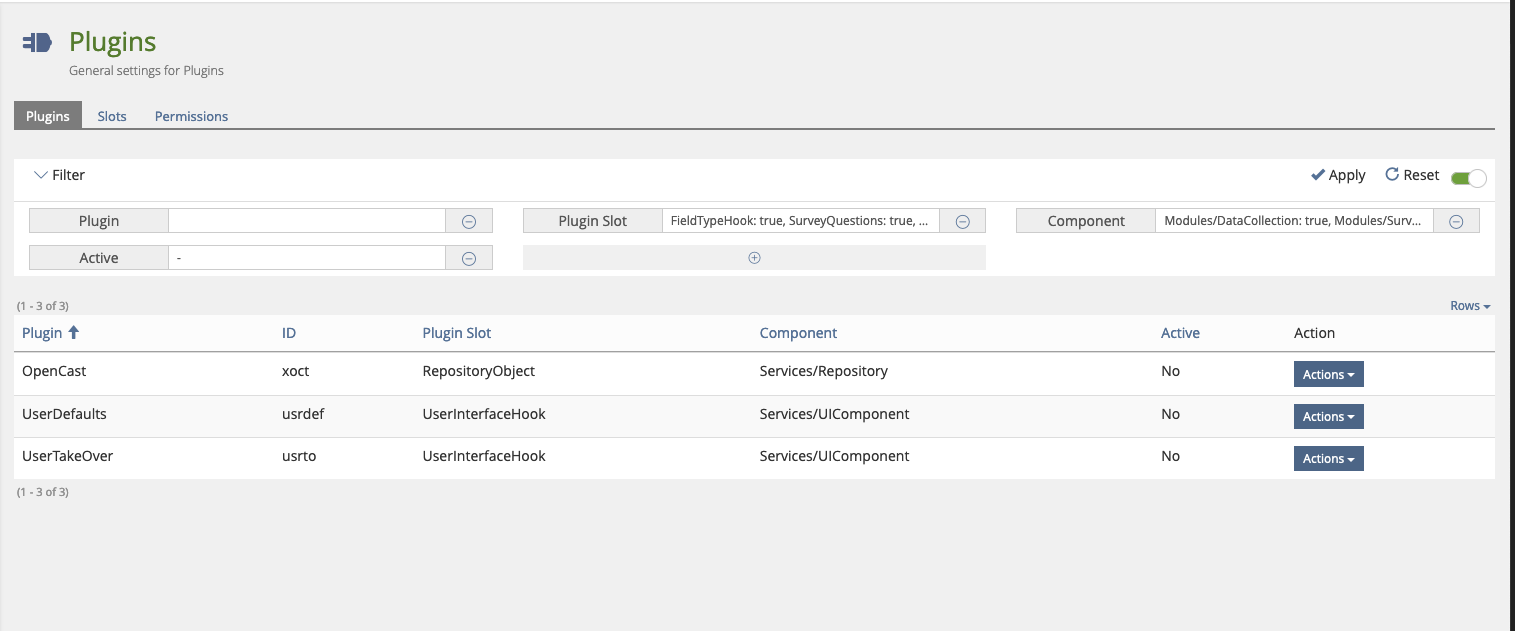Open Actions dropdown for UserDefaults
This screenshot has width=1515, height=631.
pos(1328,416)
